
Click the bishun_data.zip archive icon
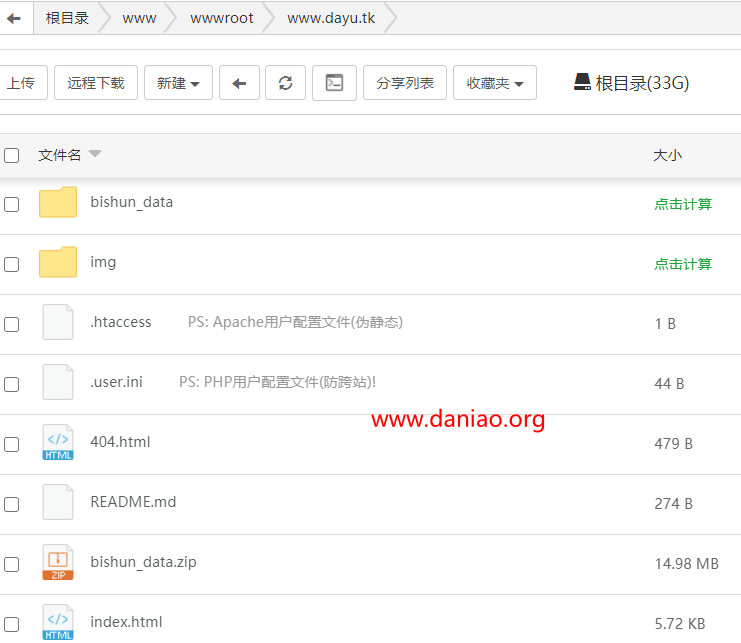click(x=58, y=562)
